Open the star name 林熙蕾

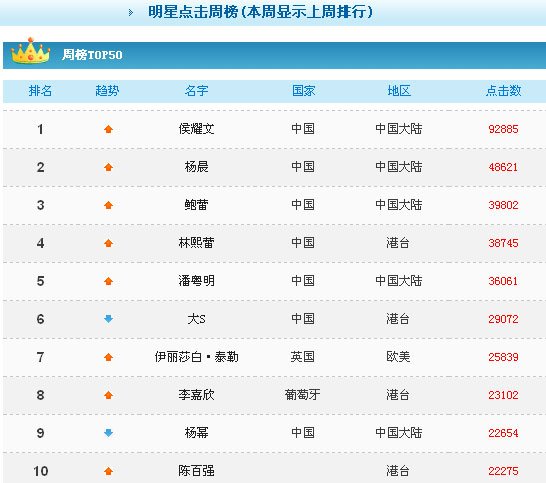pos(196,243)
